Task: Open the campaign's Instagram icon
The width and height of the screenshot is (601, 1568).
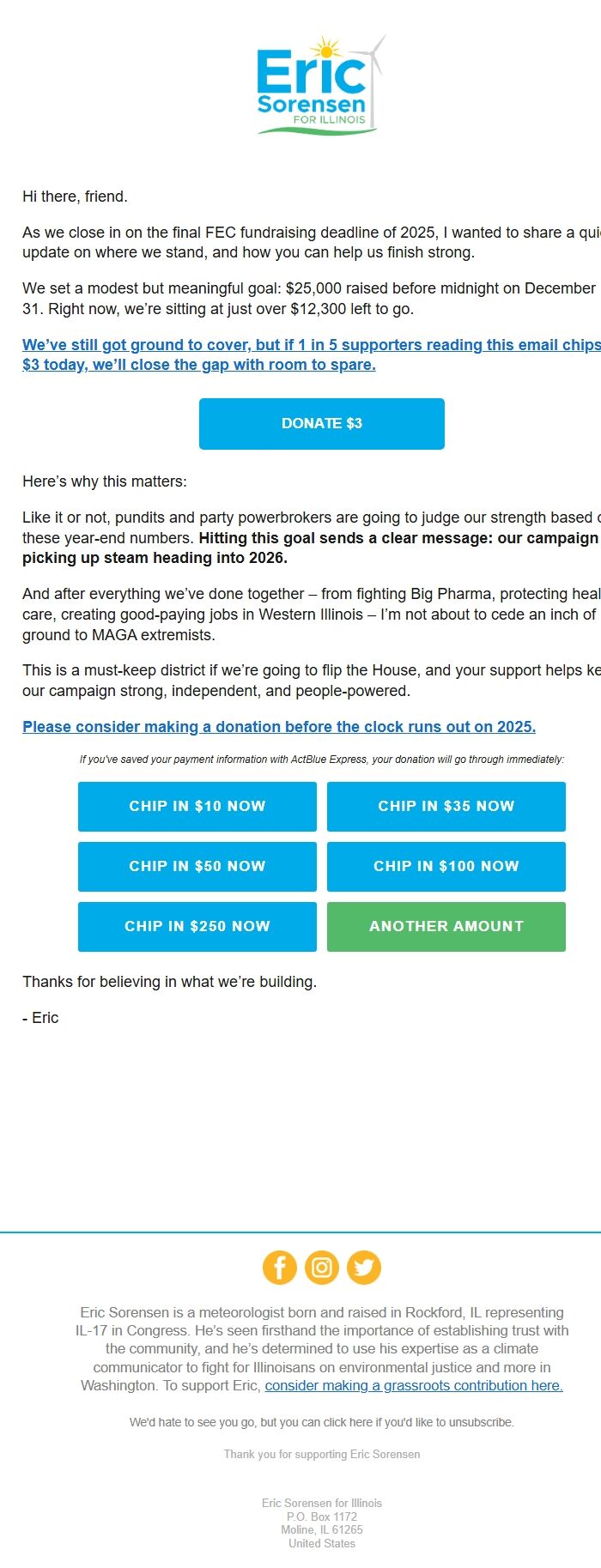Action: point(322,1268)
